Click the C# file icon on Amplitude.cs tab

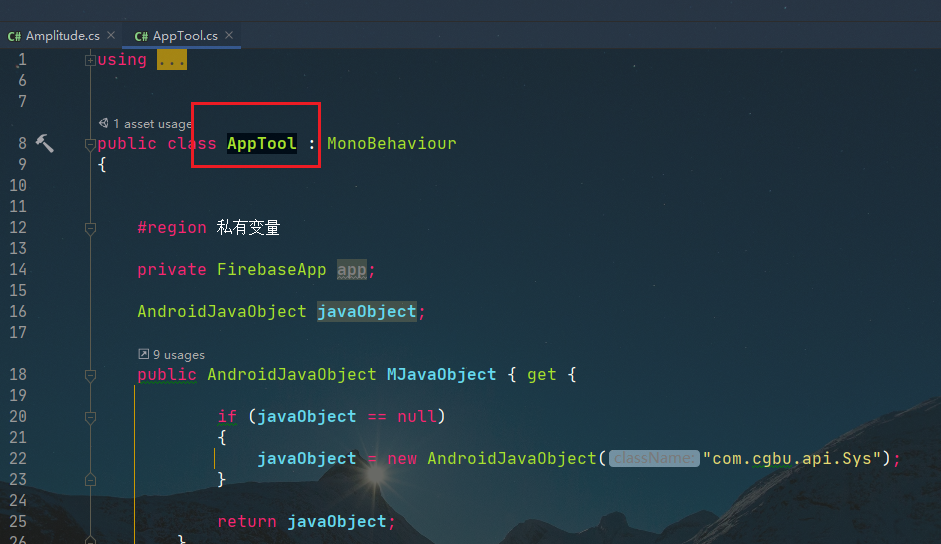14,37
